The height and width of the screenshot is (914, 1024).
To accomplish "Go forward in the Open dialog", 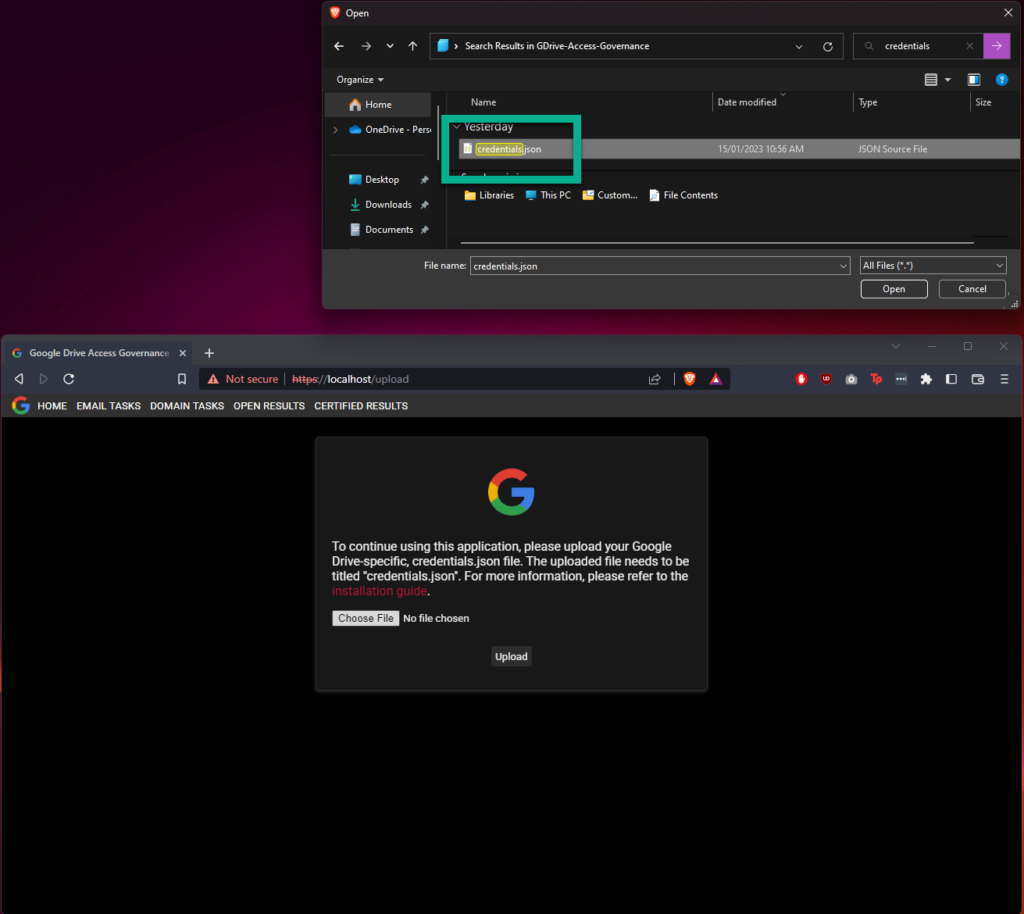I will tap(366, 46).
